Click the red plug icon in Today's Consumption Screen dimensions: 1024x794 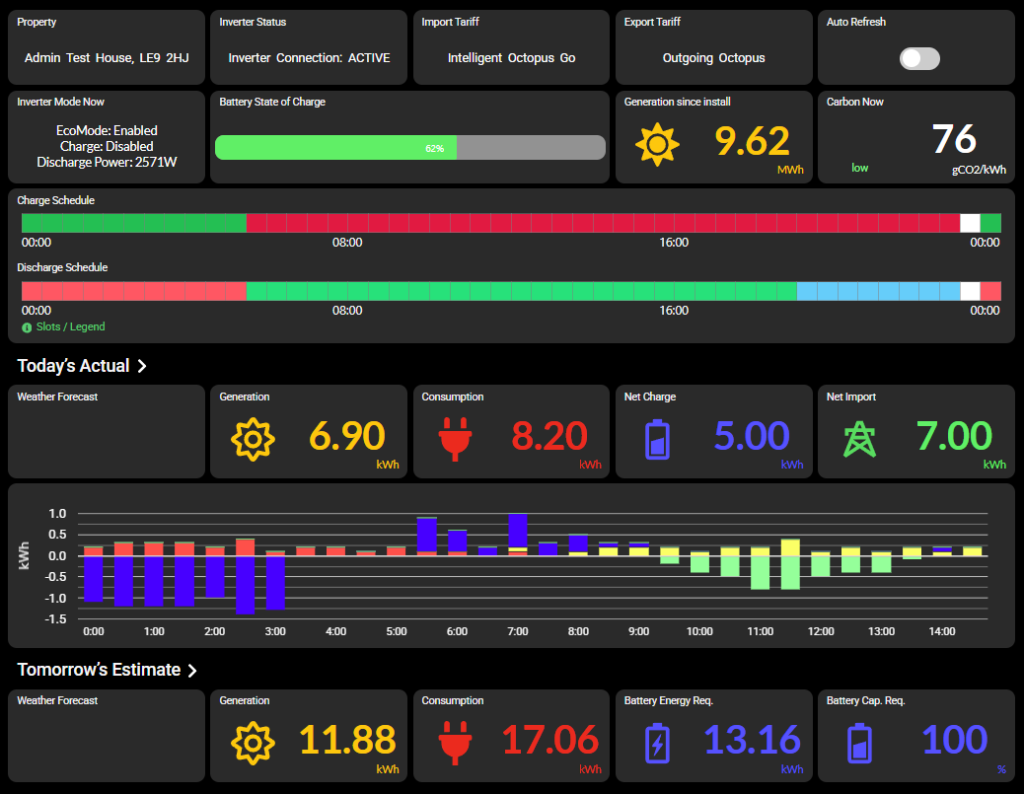pyautogui.click(x=454, y=439)
